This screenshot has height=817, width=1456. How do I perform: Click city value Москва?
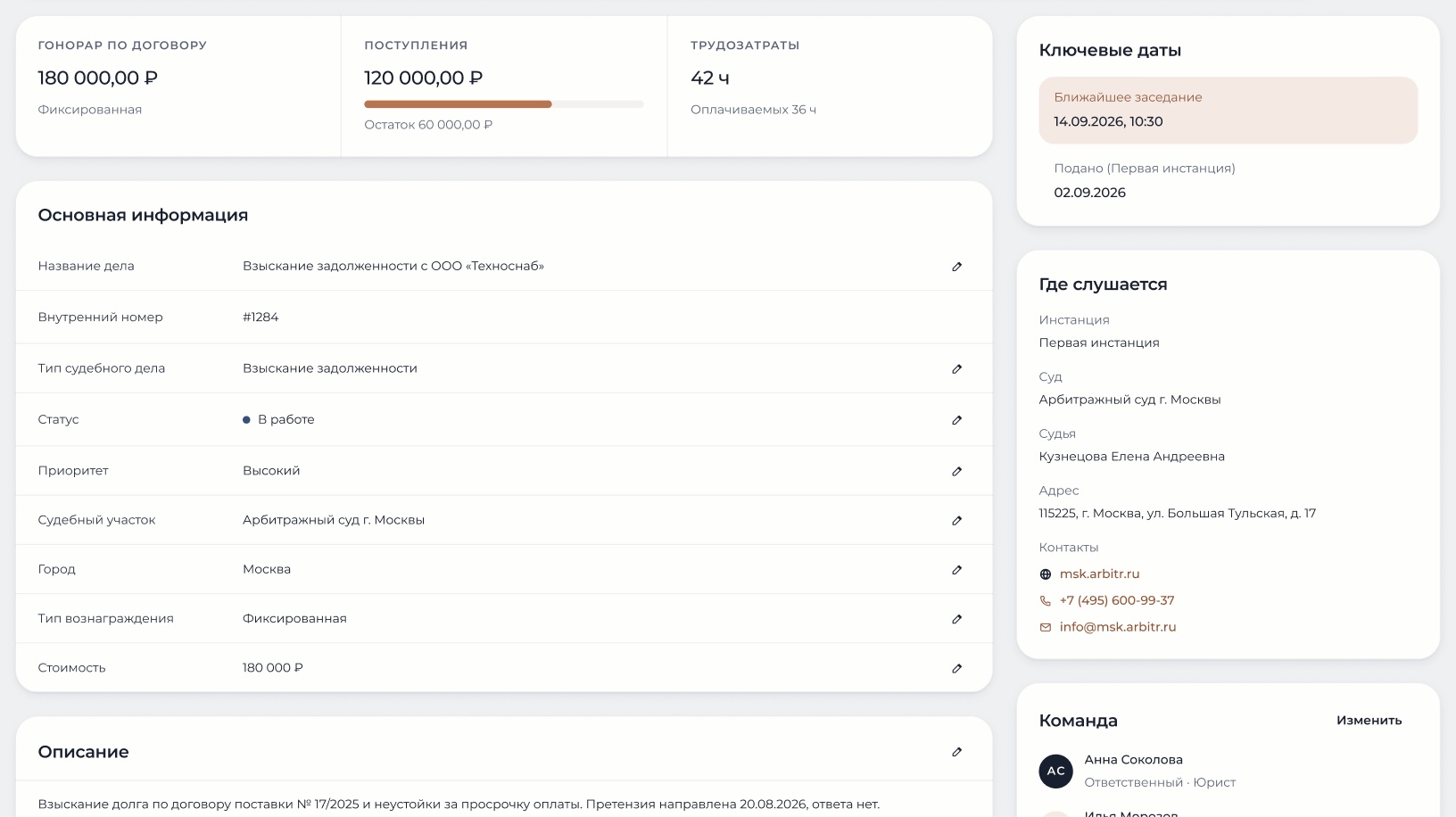pos(267,569)
